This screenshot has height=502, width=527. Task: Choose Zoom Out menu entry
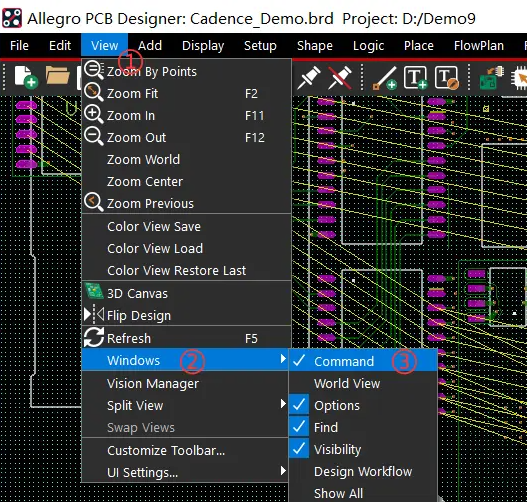coord(186,137)
